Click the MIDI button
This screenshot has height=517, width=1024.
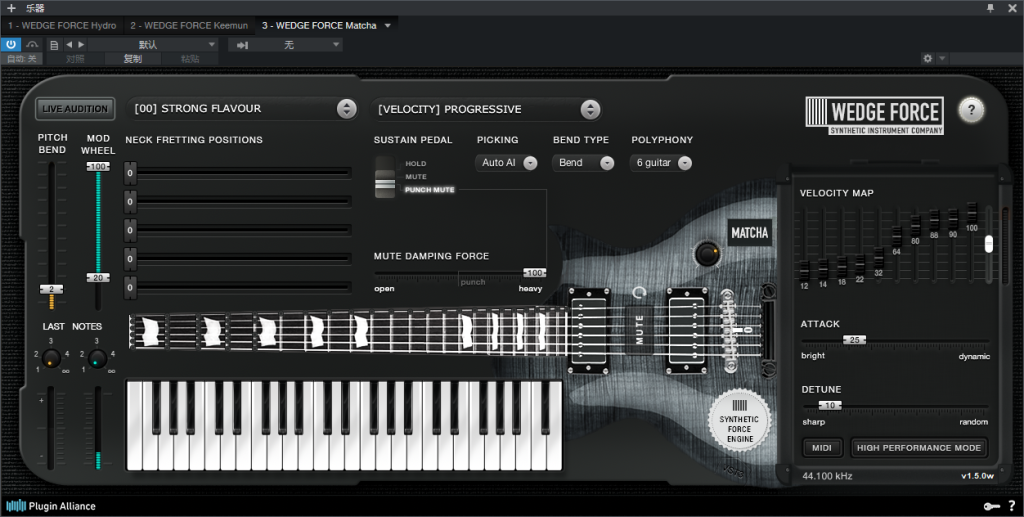tap(822, 448)
